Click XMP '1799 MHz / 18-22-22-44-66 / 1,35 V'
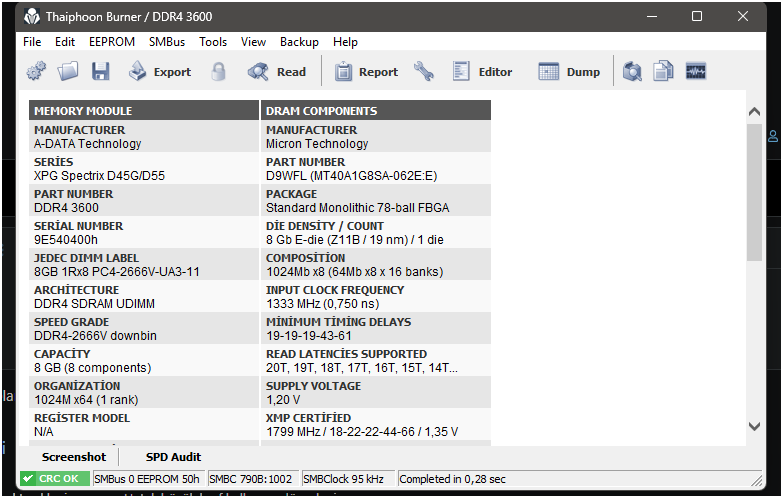 tap(362, 432)
